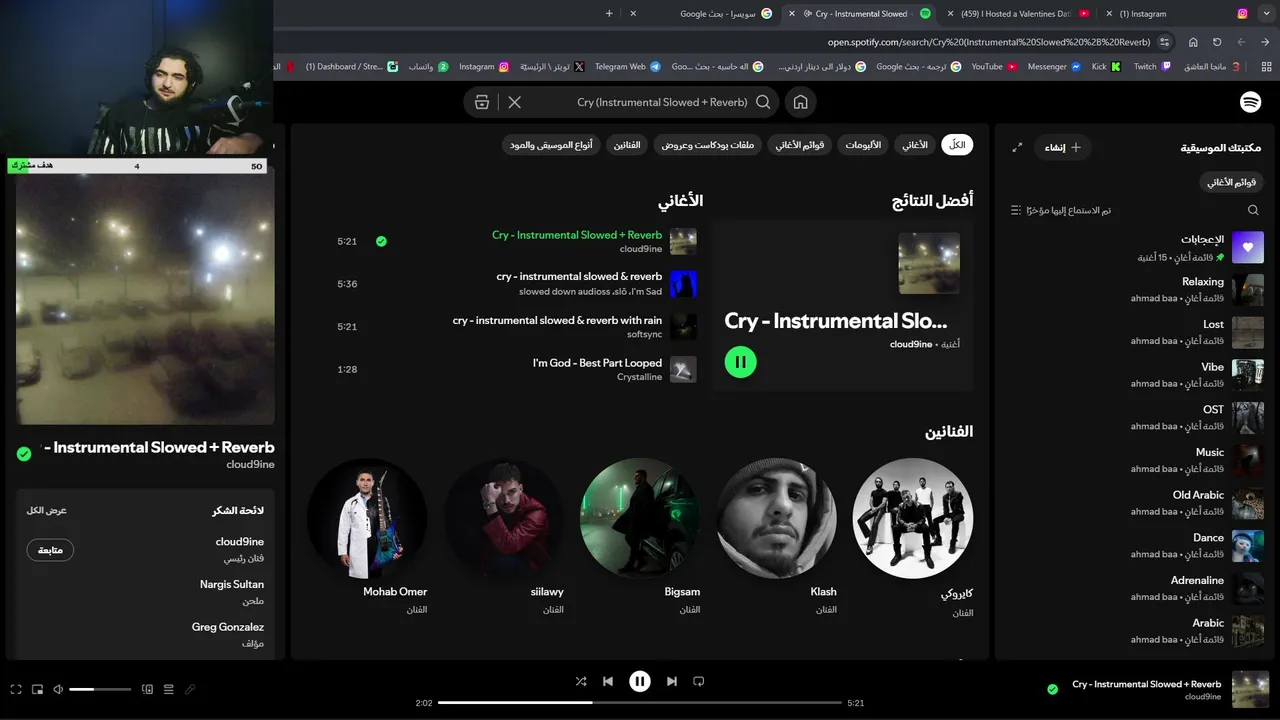Search in your library magnifier icon

point(1253,210)
